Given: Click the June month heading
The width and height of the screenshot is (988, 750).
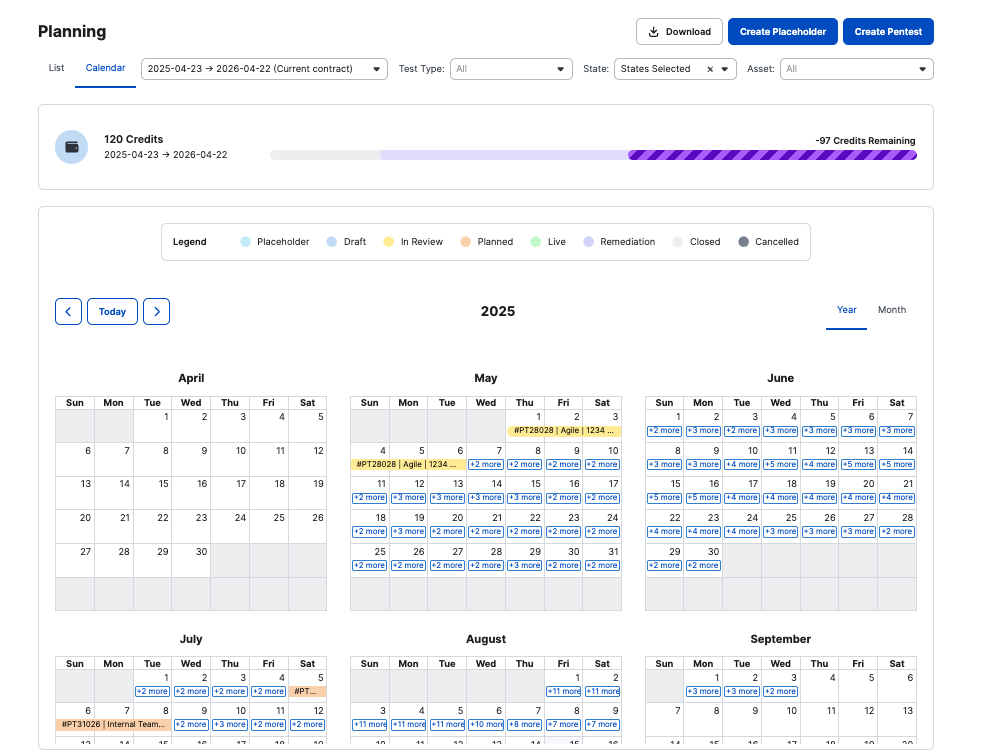Looking at the screenshot, I should click(780, 378).
